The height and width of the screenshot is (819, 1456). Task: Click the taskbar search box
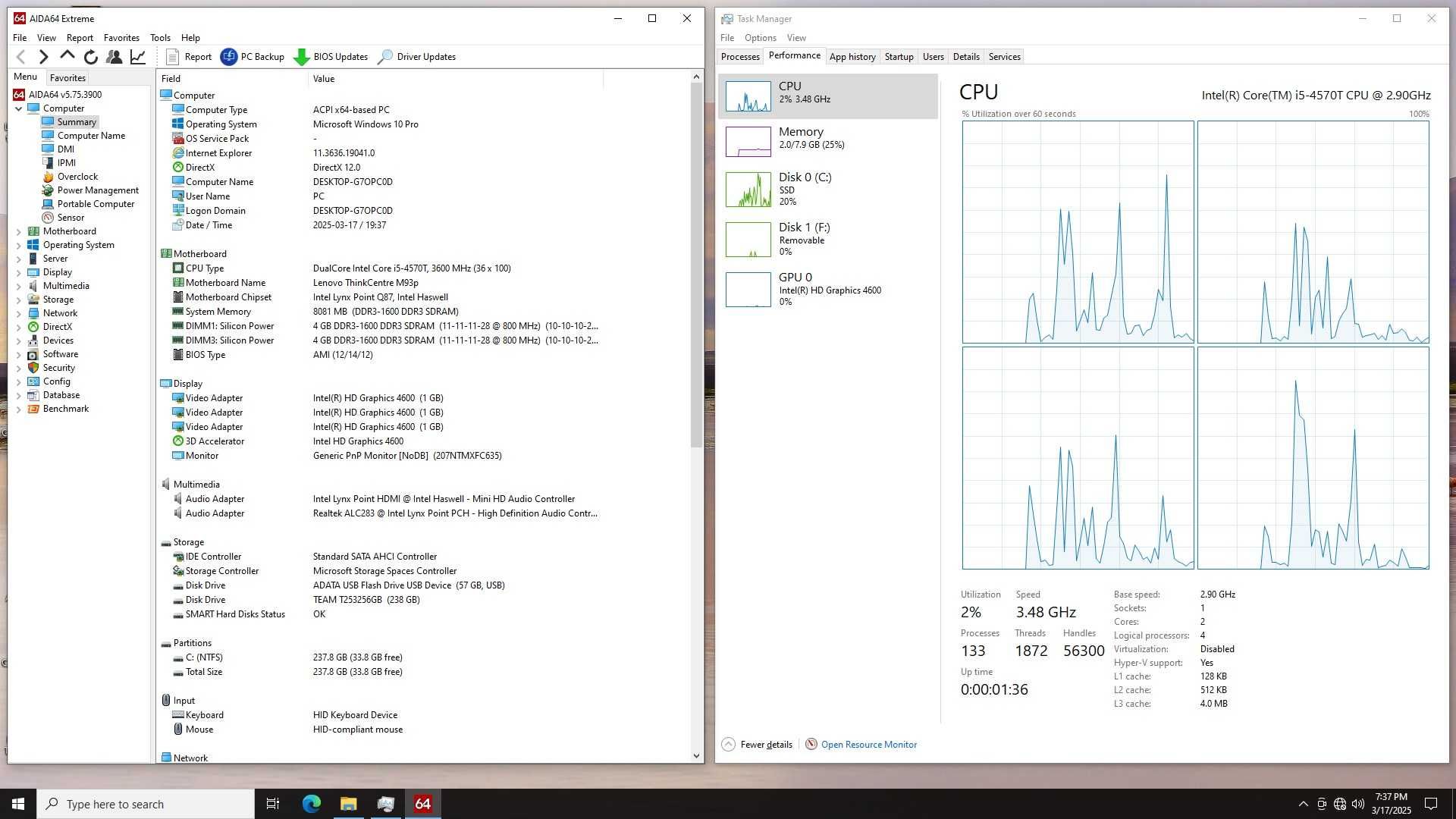point(146,804)
